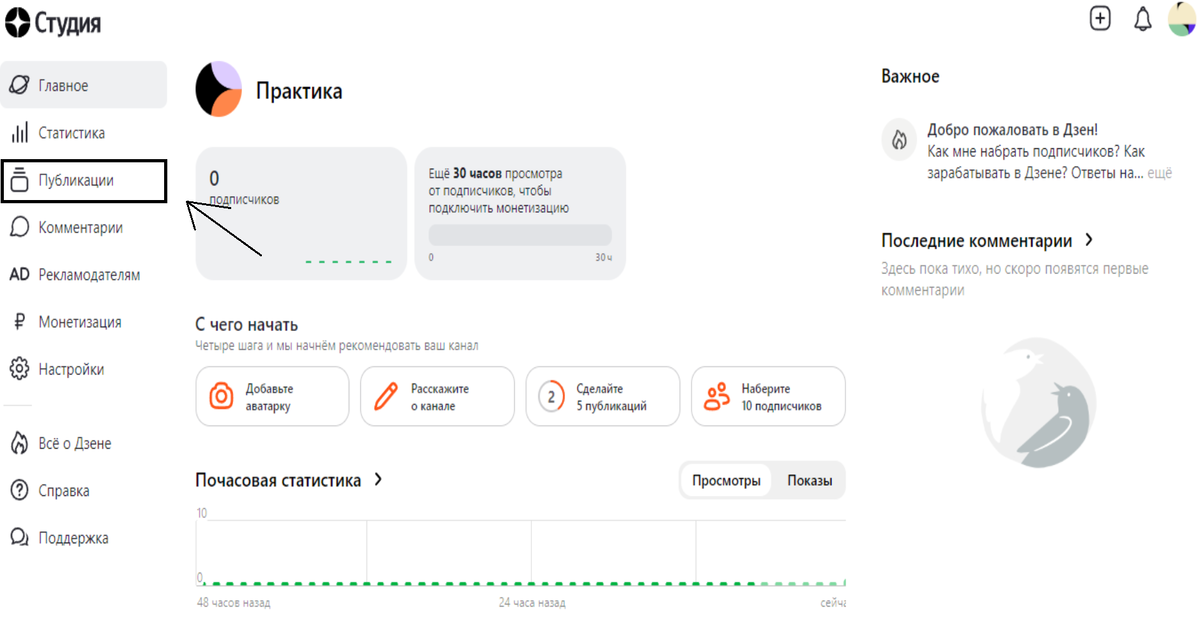Click the Добавьте аватарку card
Viewport: 1200px width, 618px height.
click(272, 397)
